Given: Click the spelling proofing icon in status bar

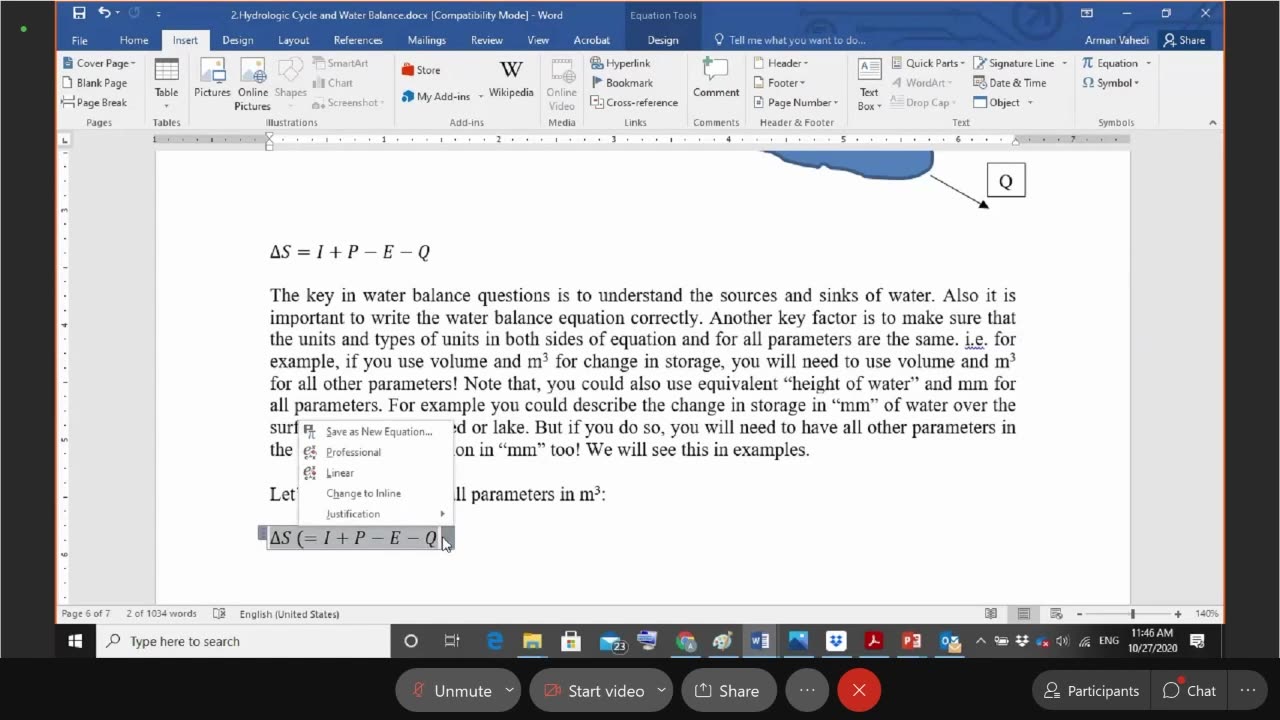Looking at the screenshot, I should (x=219, y=614).
